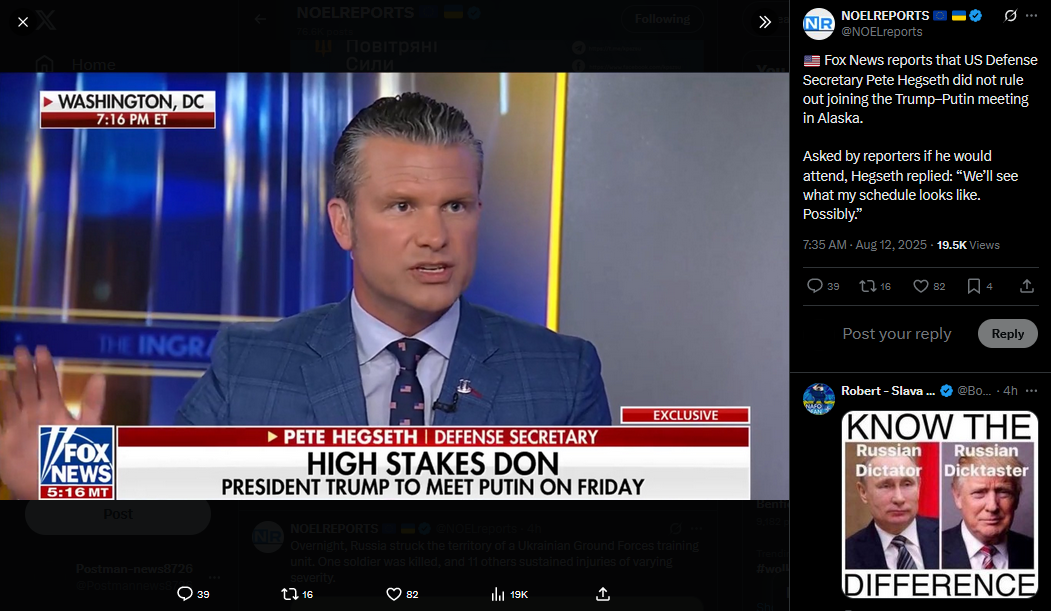
Task: Open the 7:35 AM · Aug 12, 2025 timestamp
Action: [x=865, y=245]
